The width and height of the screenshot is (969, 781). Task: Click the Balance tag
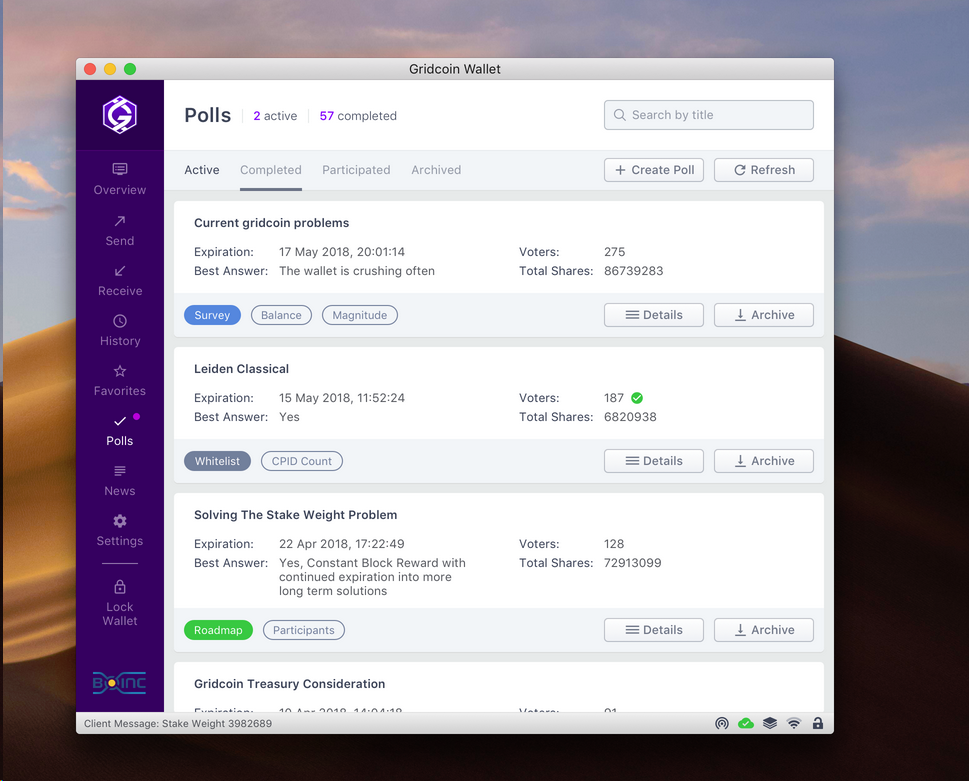pyautogui.click(x=281, y=315)
